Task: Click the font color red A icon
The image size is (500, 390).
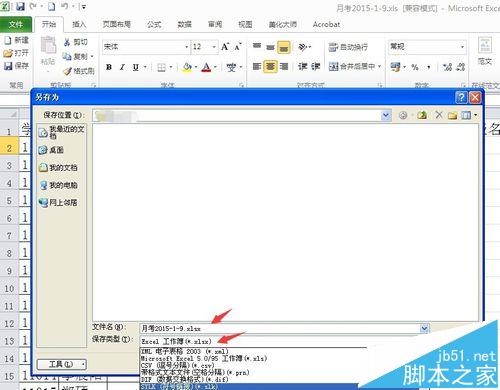Action: [207, 67]
